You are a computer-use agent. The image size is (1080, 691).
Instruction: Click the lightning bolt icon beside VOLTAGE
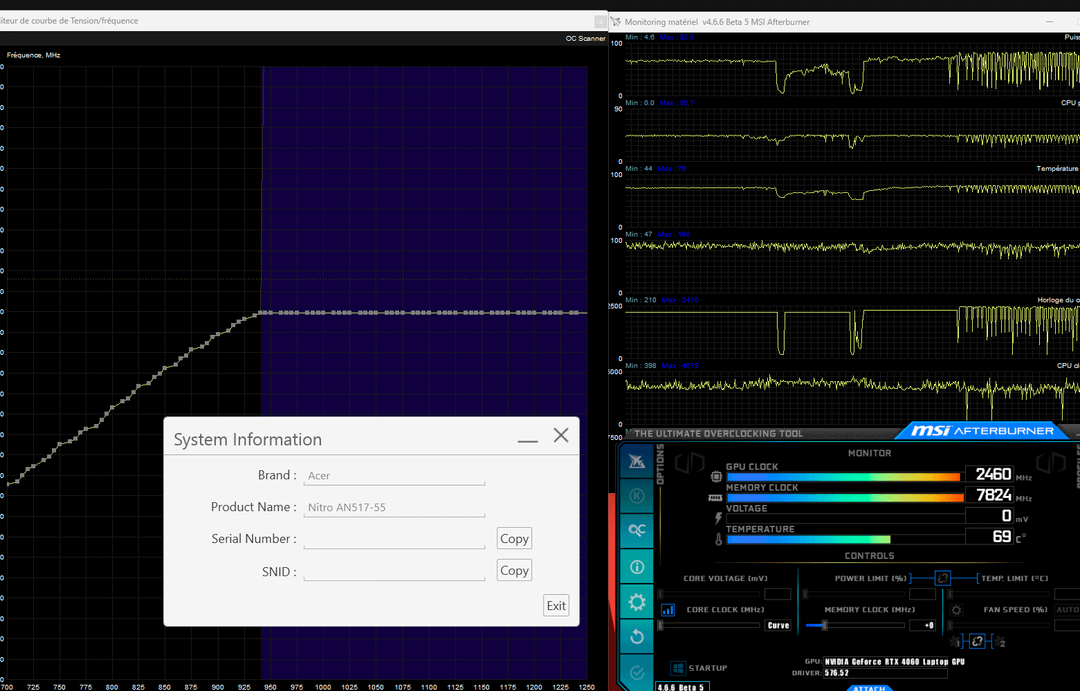coord(718,517)
